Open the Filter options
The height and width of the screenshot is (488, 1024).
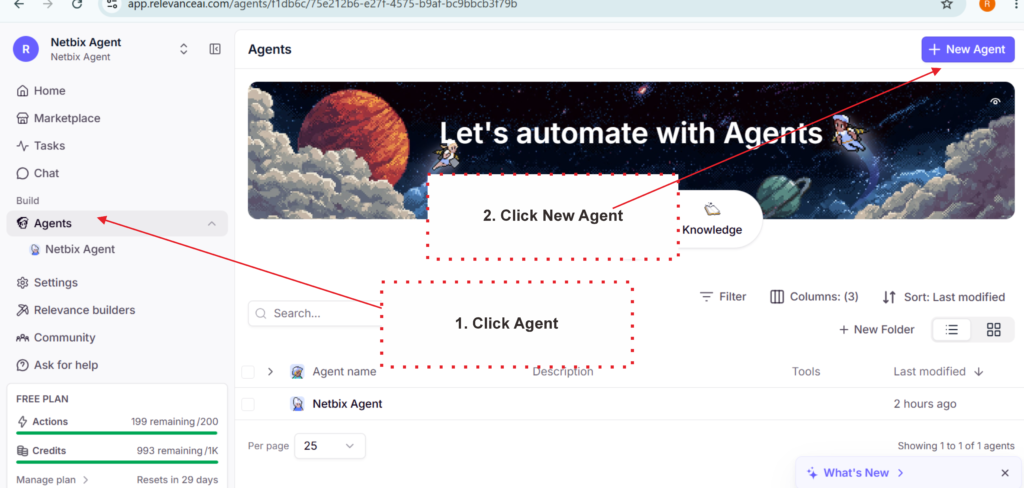[x=723, y=297]
